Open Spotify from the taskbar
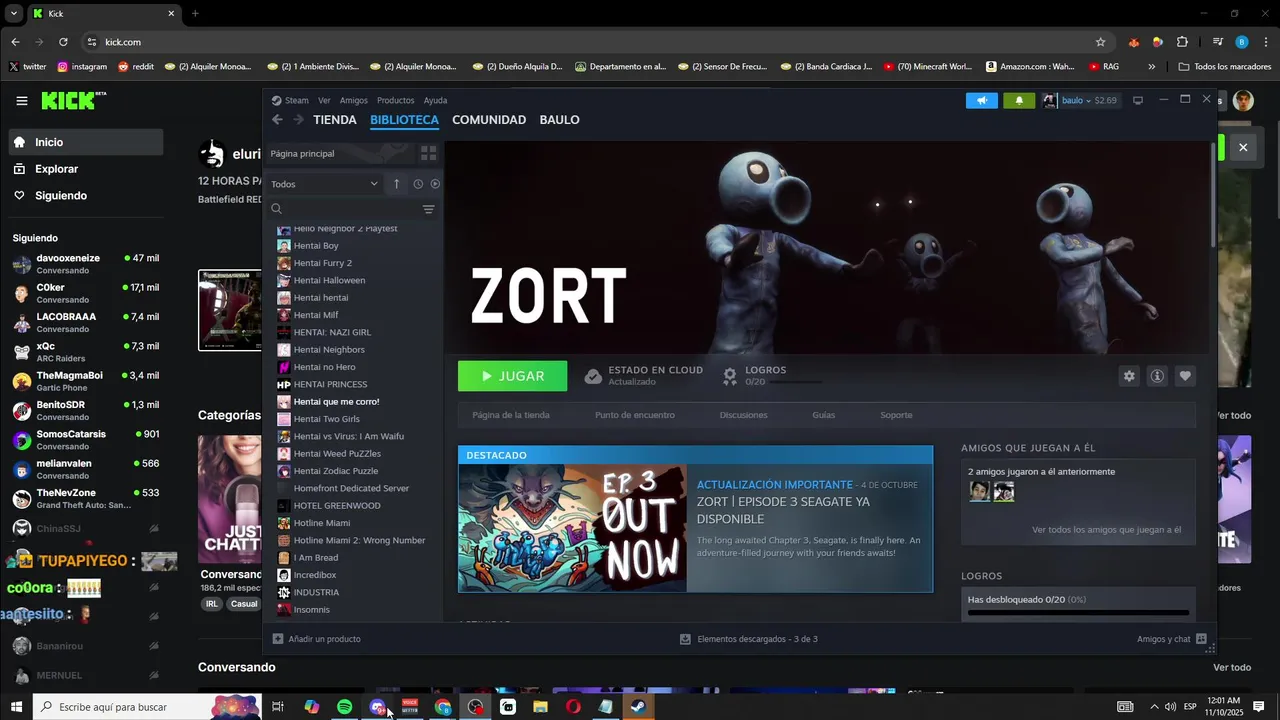 [x=344, y=707]
